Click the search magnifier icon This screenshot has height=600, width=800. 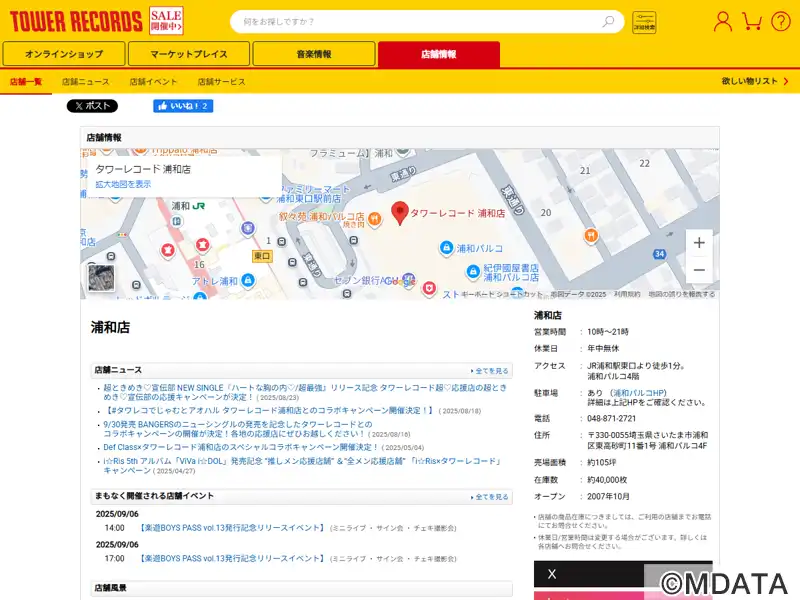pyautogui.click(x=608, y=21)
